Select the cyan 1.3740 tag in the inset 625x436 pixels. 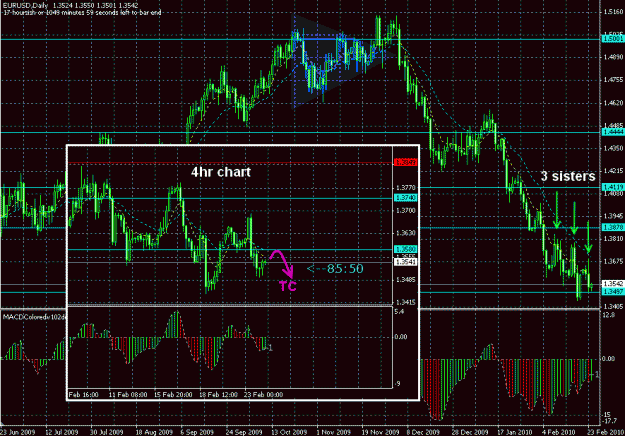(405, 198)
